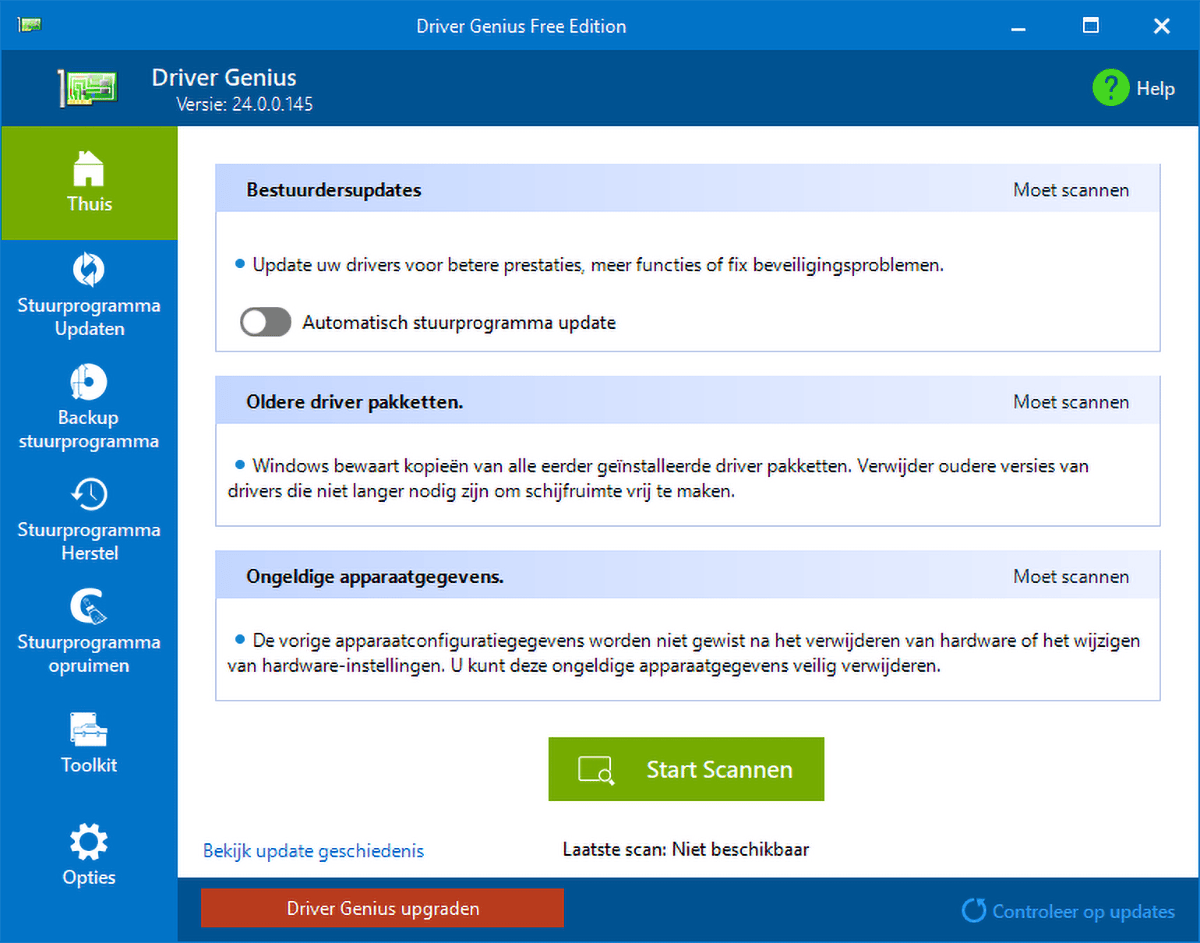The width and height of the screenshot is (1200, 943).
Task: Click the Update uw drivers description text
Action: (x=598, y=266)
